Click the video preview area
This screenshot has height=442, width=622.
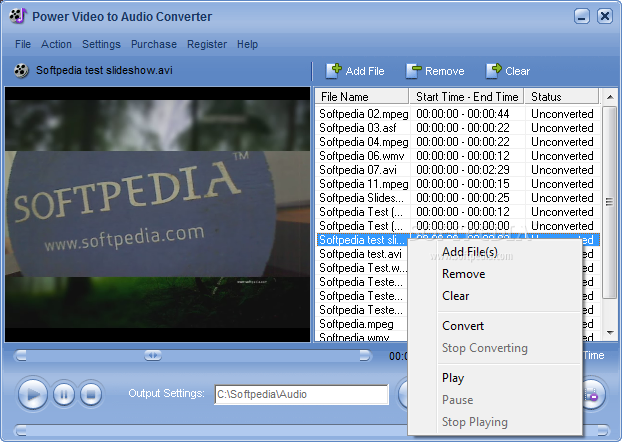pos(157,214)
